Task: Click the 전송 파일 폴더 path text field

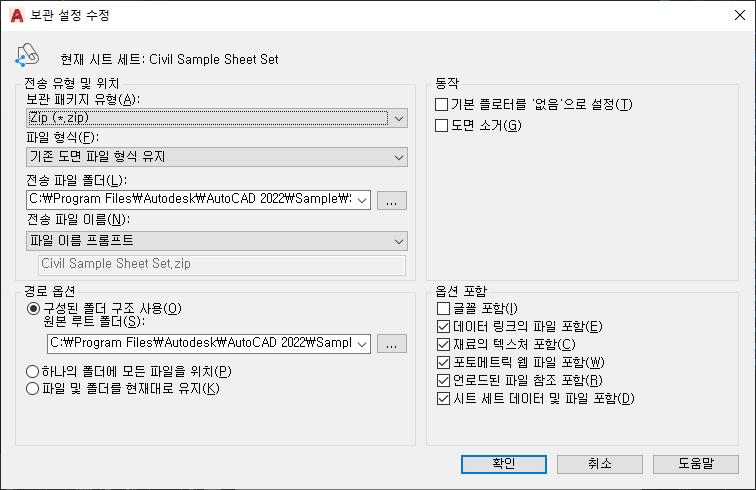Action: pyautogui.click(x=191, y=200)
